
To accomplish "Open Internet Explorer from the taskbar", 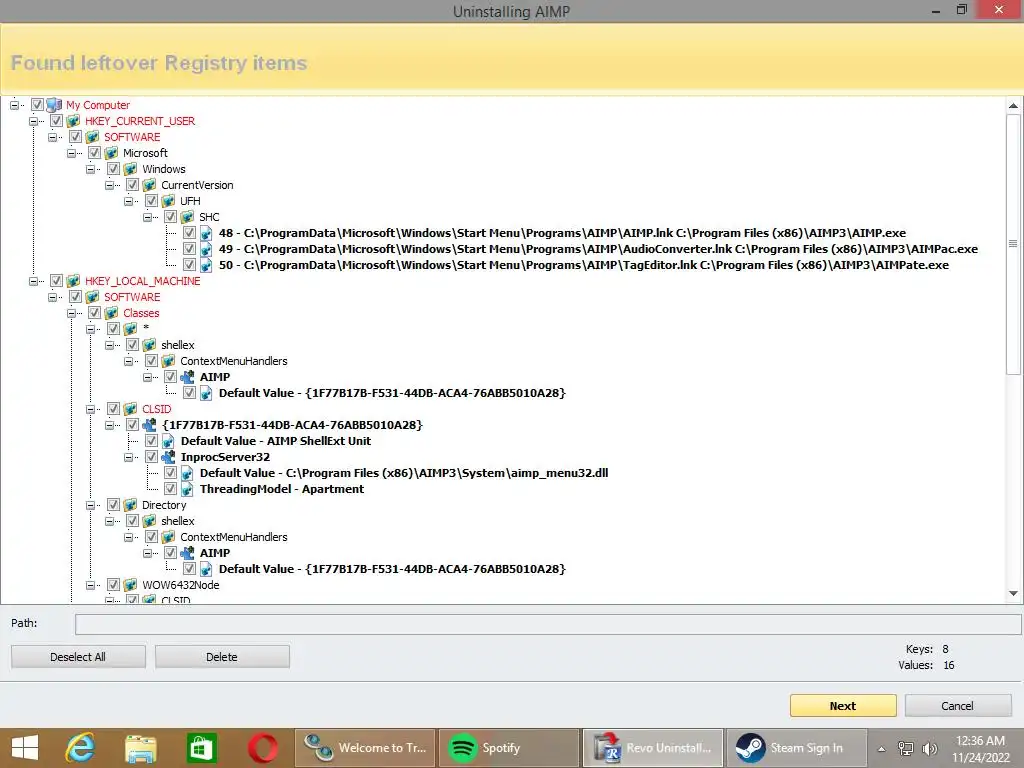I will [80, 748].
